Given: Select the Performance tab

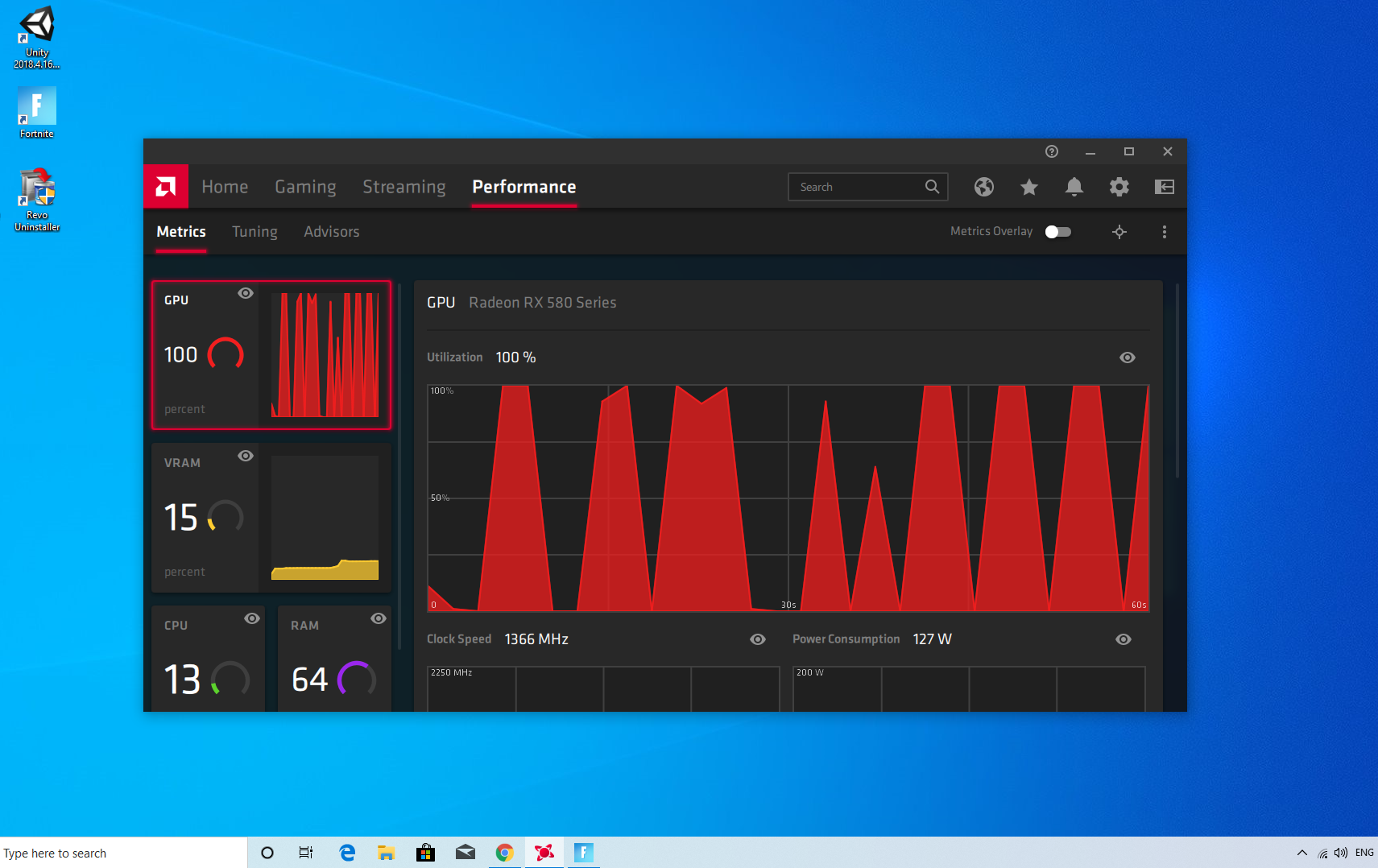Looking at the screenshot, I should click(x=524, y=187).
